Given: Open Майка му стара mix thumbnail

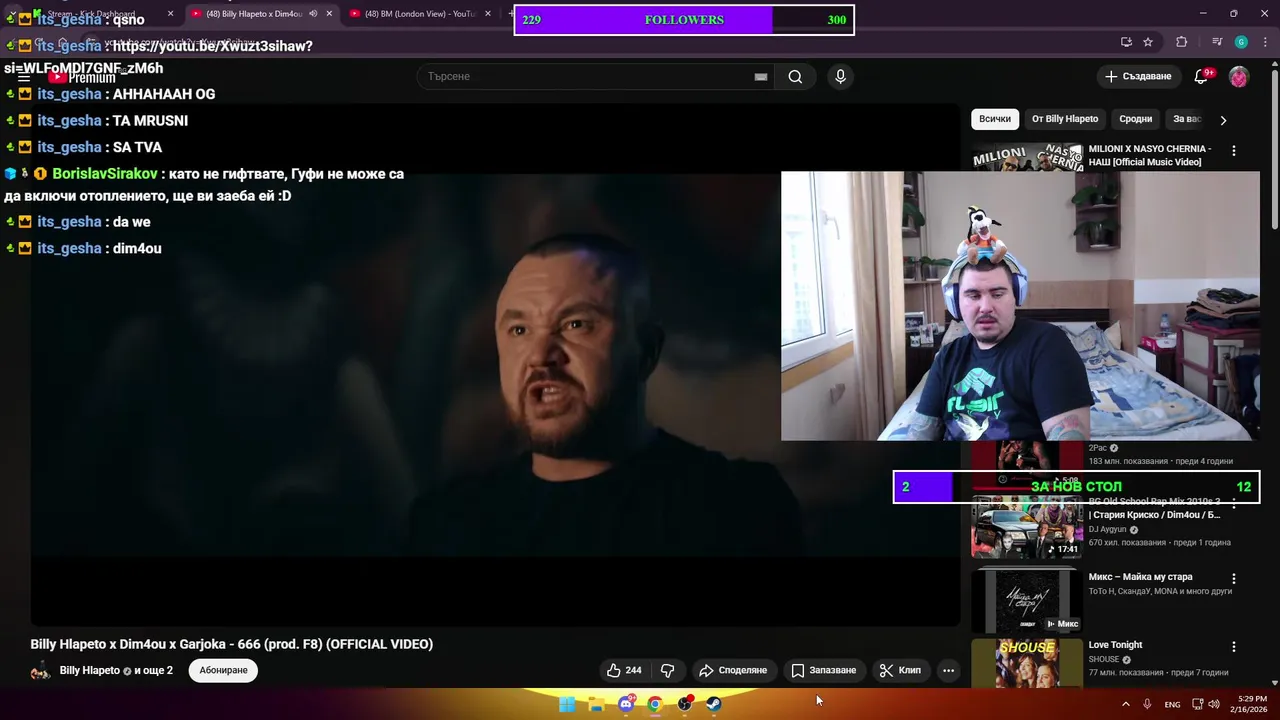Looking at the screenshot, I should point(1027,600).
